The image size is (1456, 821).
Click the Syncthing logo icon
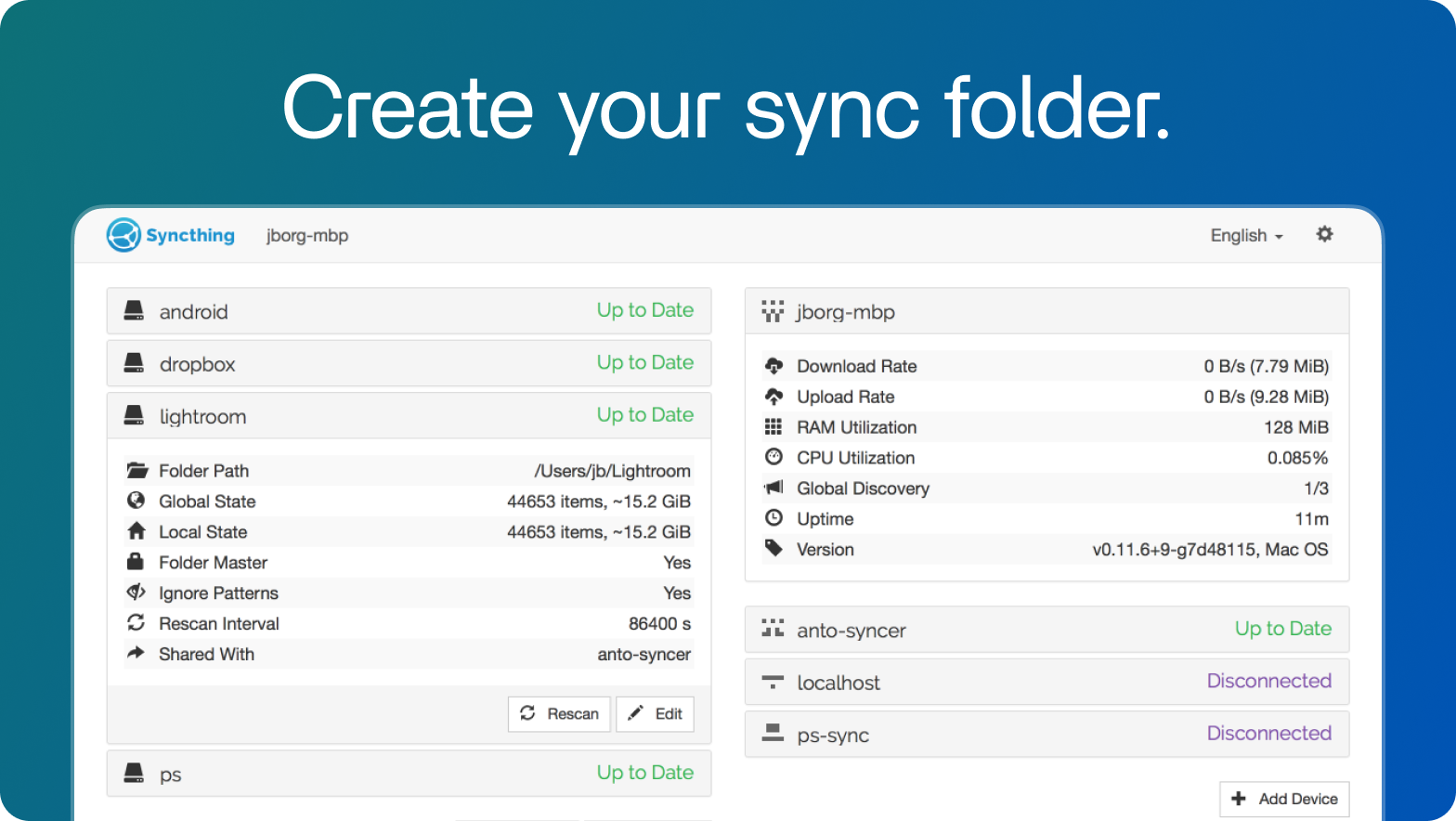click(123, 236)
